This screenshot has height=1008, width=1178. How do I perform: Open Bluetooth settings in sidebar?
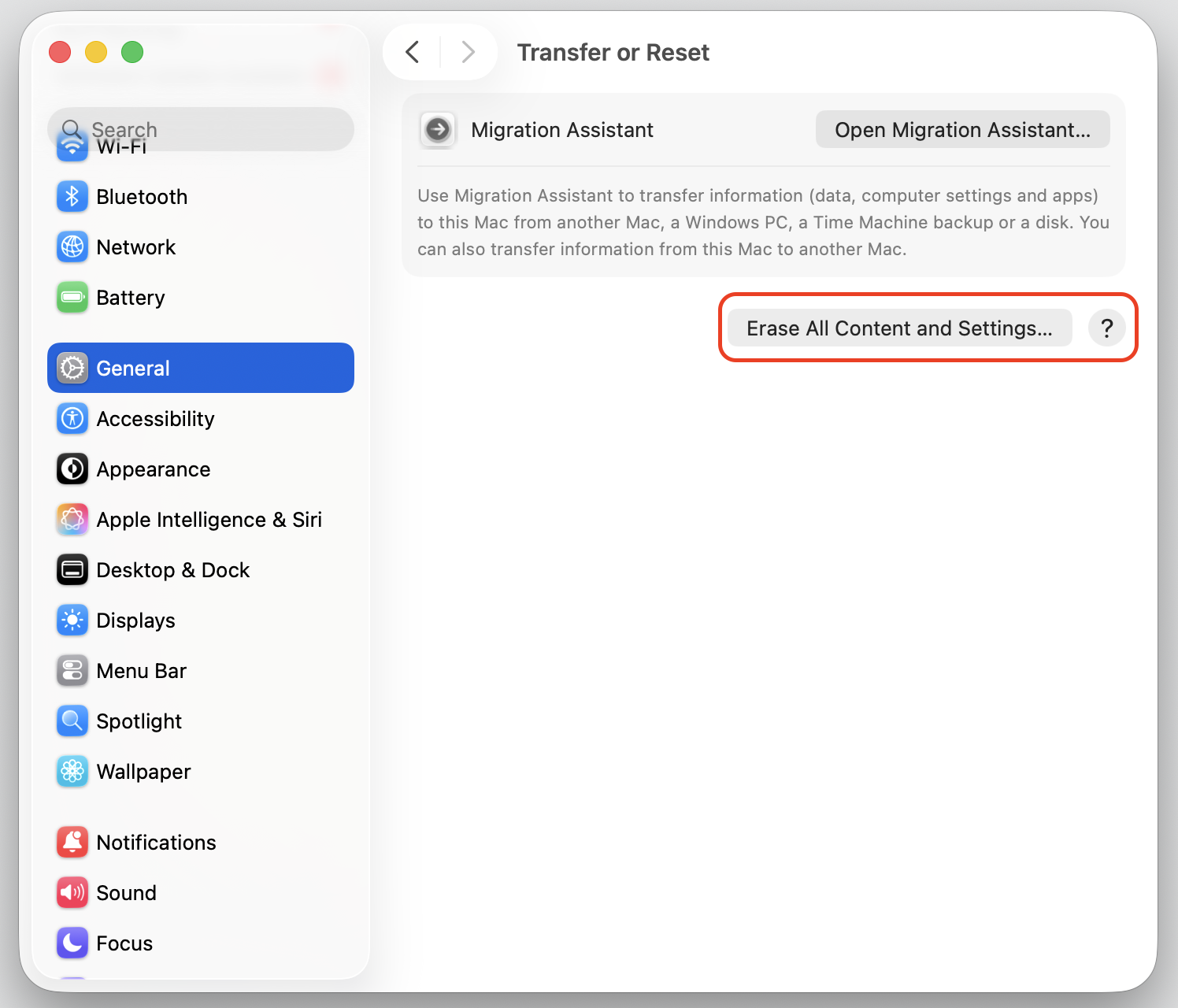click(201, 197)
